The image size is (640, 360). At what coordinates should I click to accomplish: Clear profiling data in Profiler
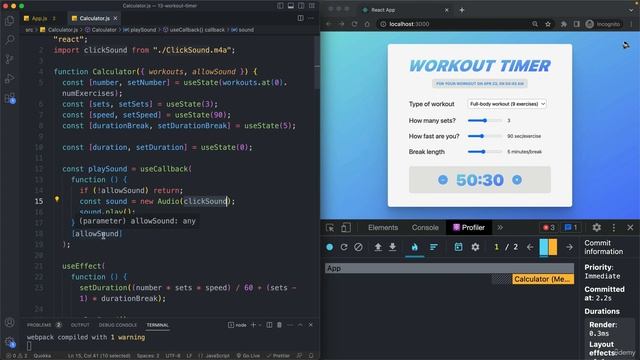(x=358, y=247)
